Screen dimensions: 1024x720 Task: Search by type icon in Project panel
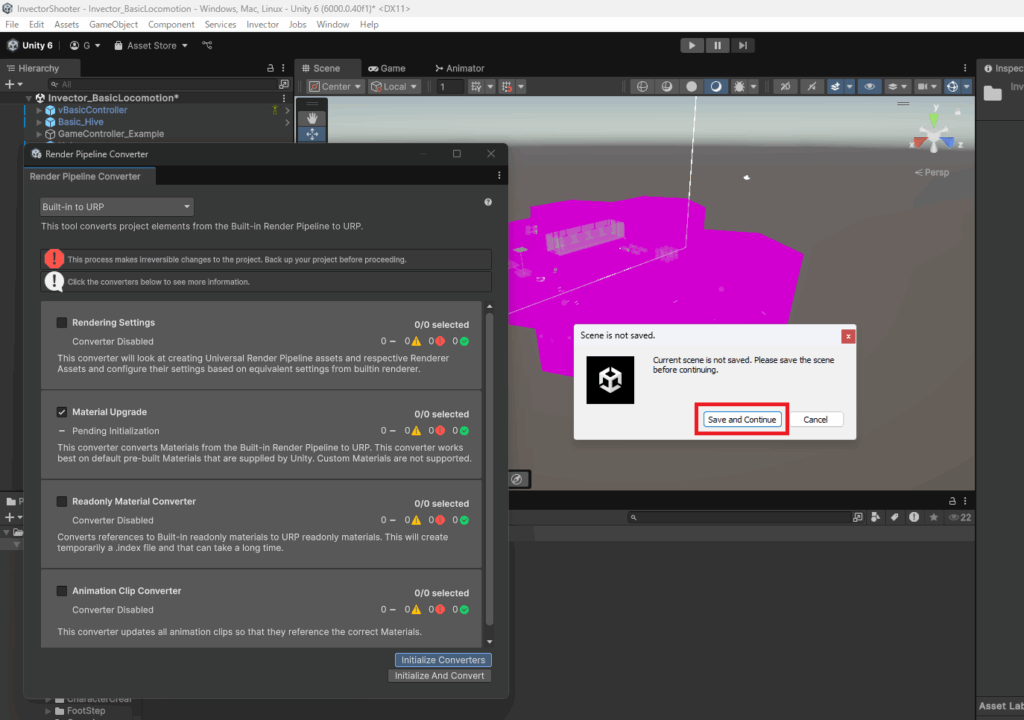coord(875,517)
